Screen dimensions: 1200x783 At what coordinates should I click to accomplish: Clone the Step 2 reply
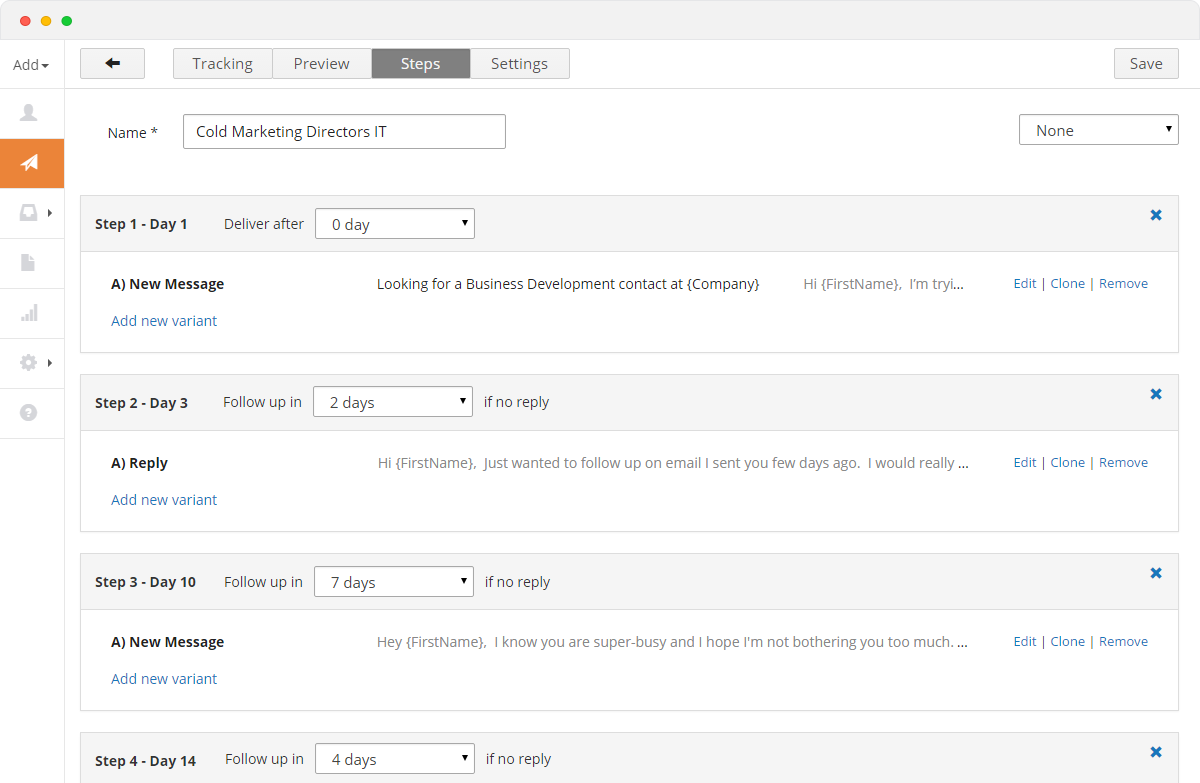click(1067, 462)
